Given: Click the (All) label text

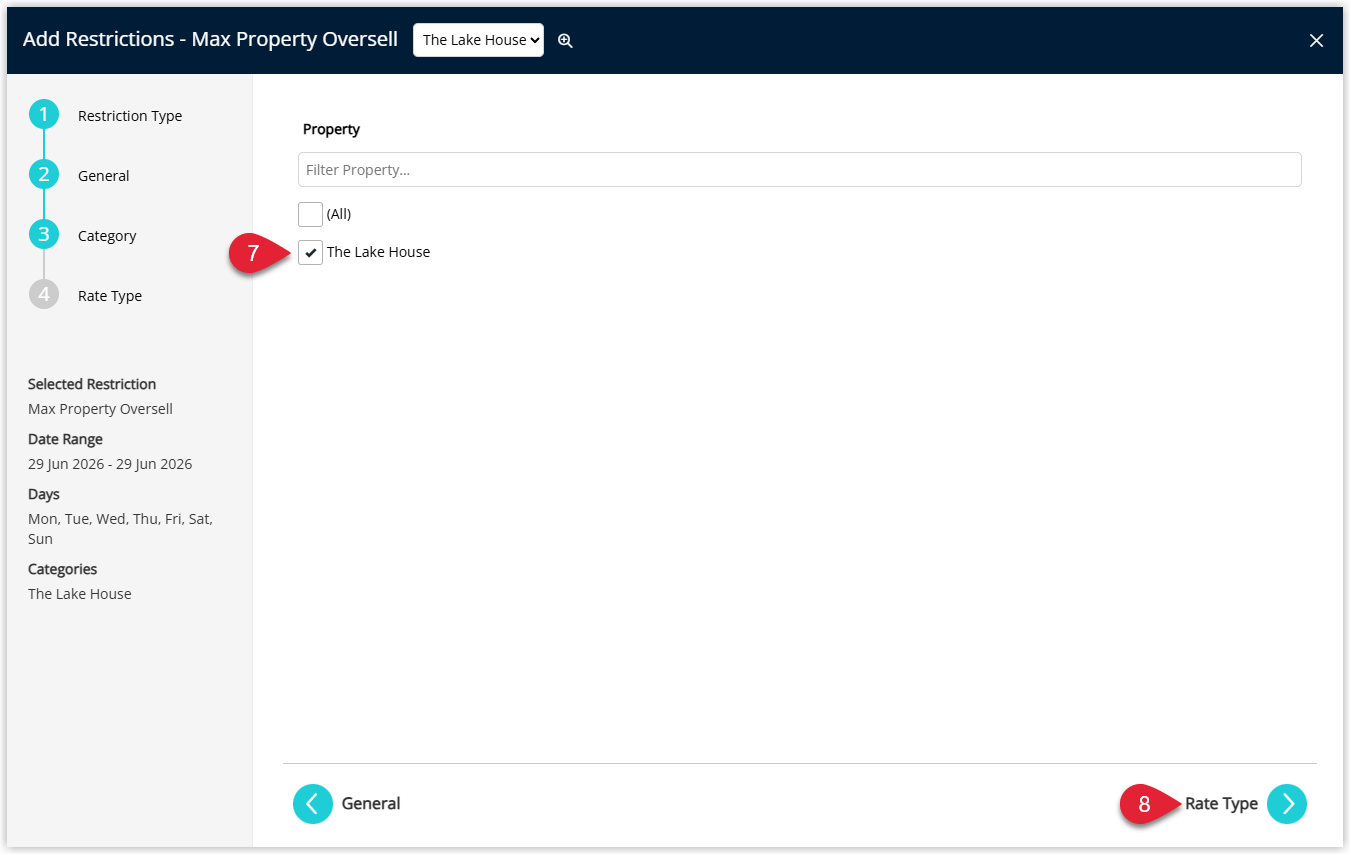Looking at the screenshot, I should (x=339, y=214).
